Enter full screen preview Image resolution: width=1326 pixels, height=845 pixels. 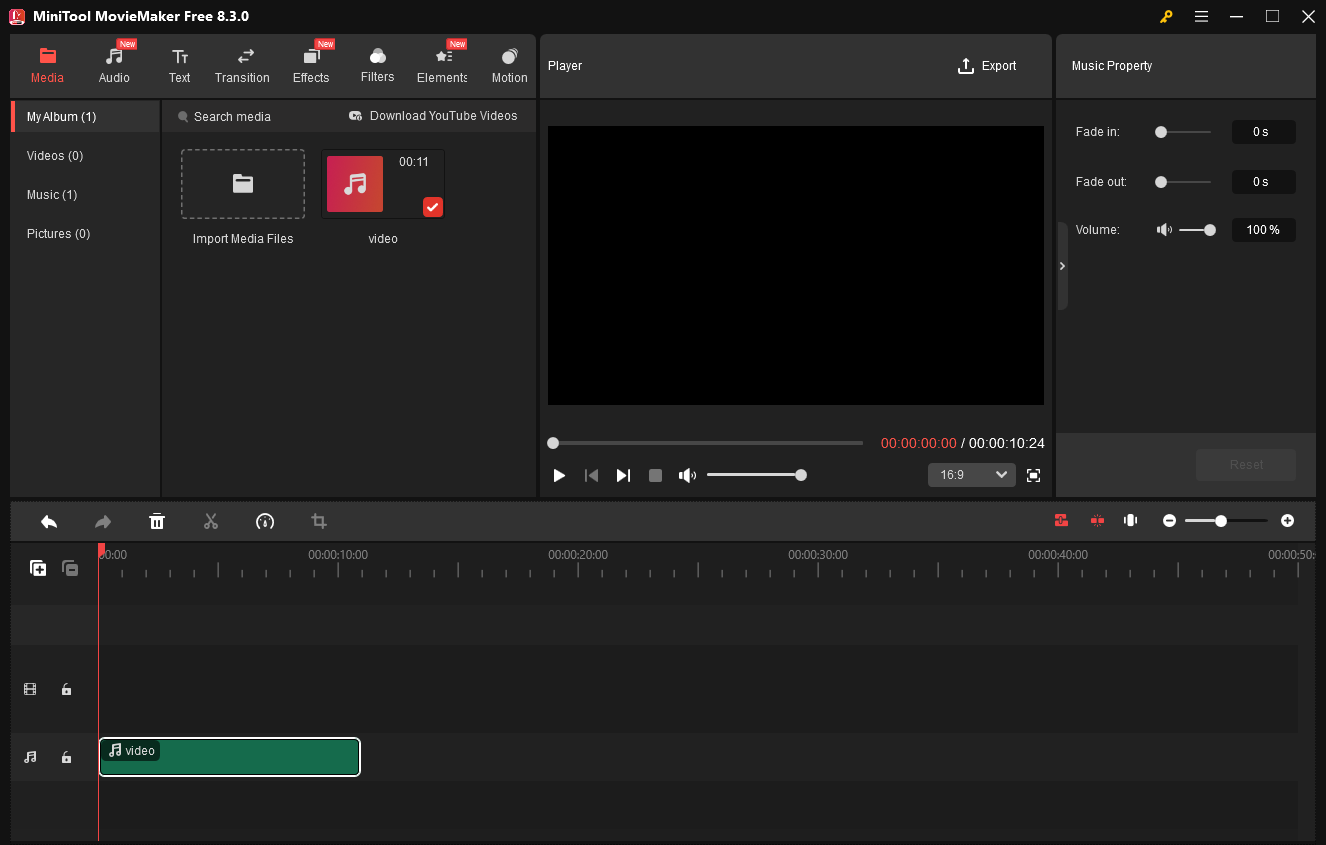tap(1034, 475)
